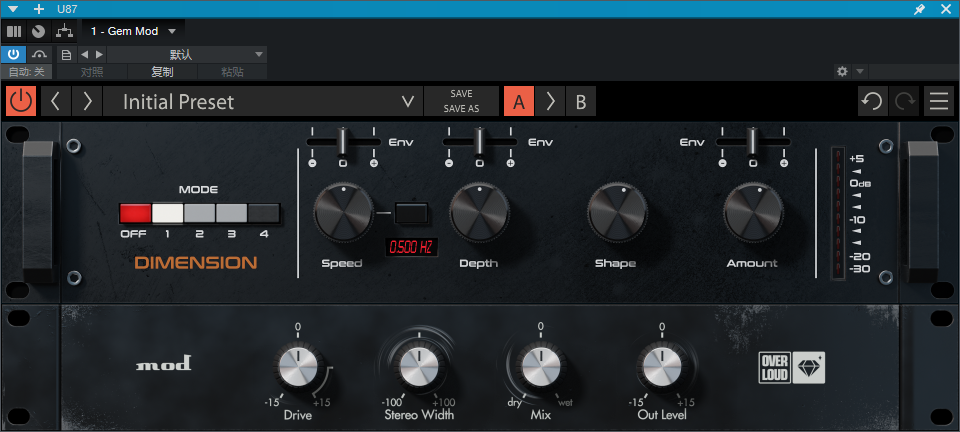Pin the plugin window
The image size is (960, 432).
(919, 9)
